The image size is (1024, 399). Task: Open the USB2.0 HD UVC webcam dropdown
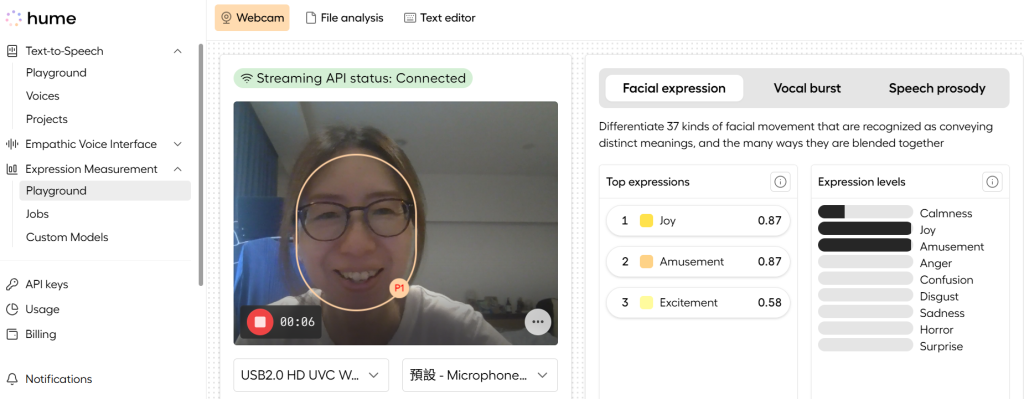pos(311,375)
